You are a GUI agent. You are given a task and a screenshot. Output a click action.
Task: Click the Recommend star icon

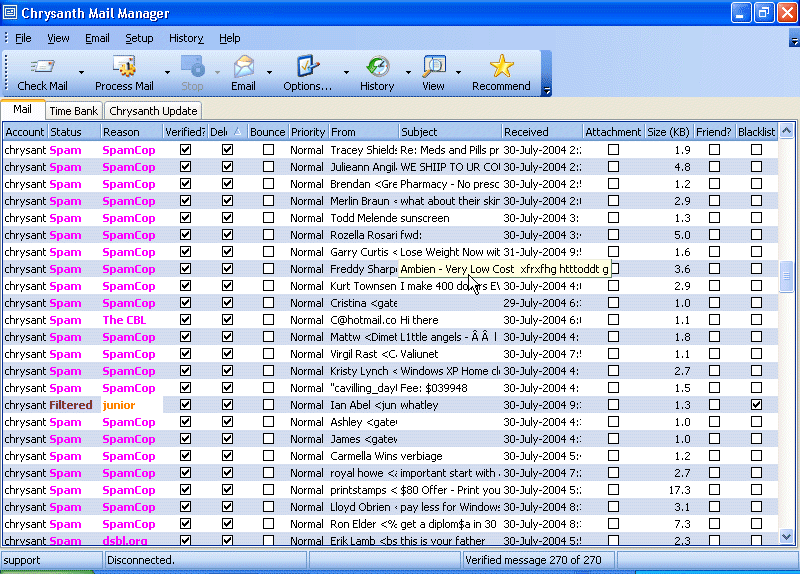501,67
